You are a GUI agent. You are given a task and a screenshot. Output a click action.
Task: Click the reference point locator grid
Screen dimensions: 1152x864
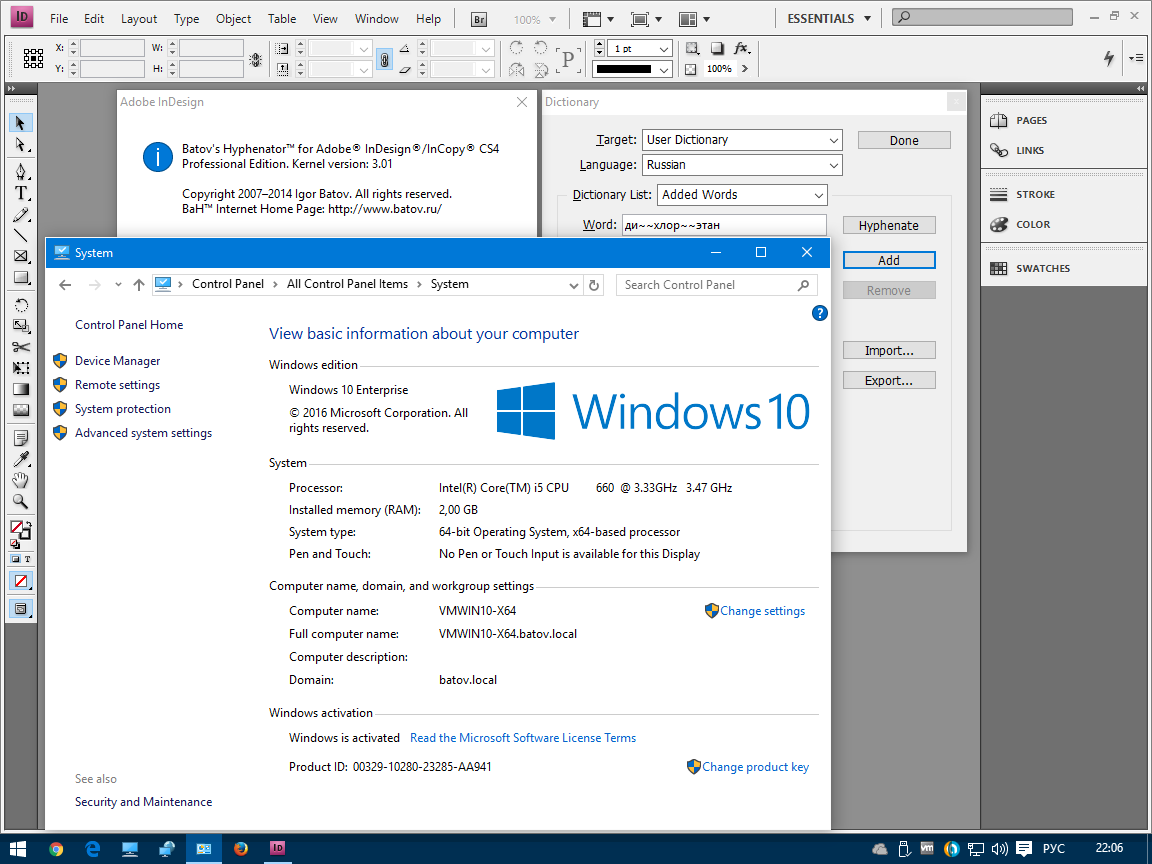coord(33,59)
